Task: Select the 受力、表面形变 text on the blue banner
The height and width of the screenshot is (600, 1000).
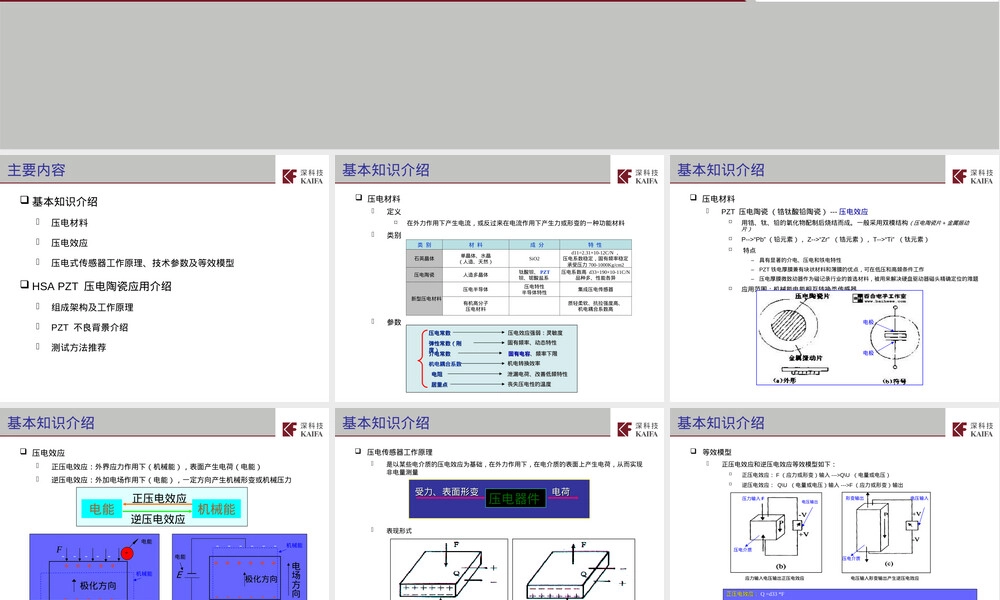Action: click(x=447, y=492)
